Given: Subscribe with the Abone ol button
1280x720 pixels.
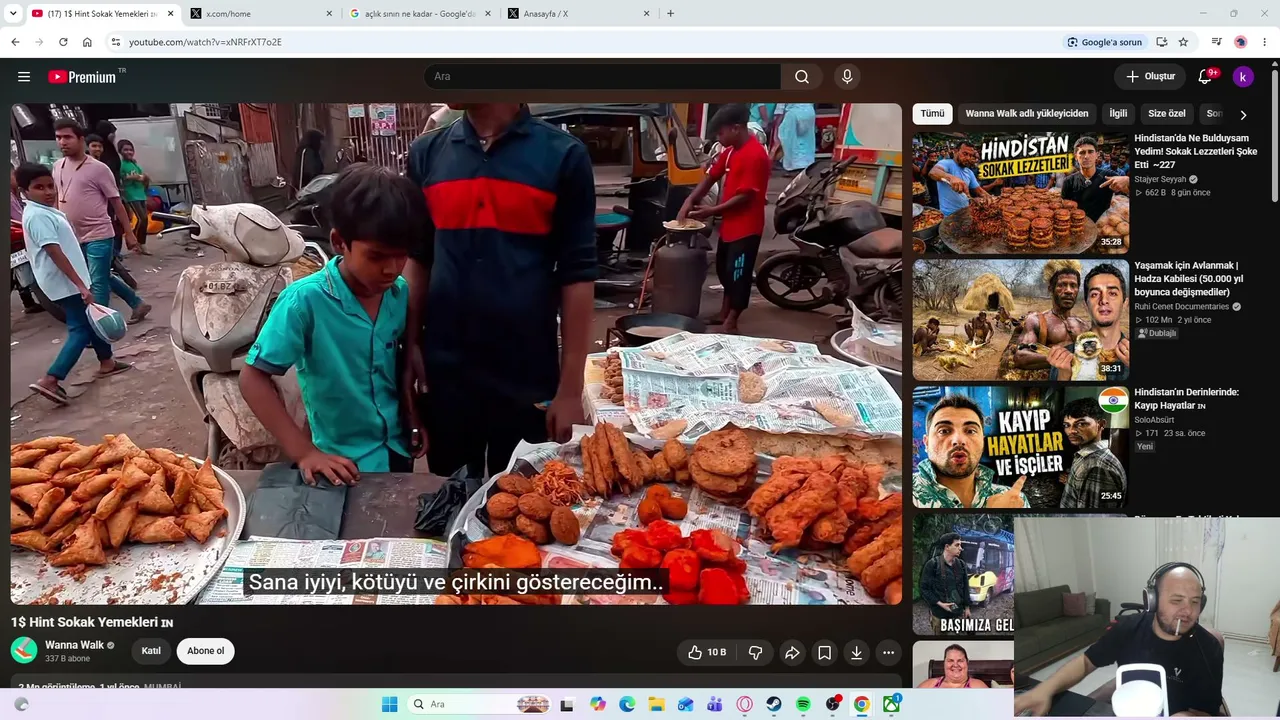Looking at the screenshot, I should (x=205, y=651).
